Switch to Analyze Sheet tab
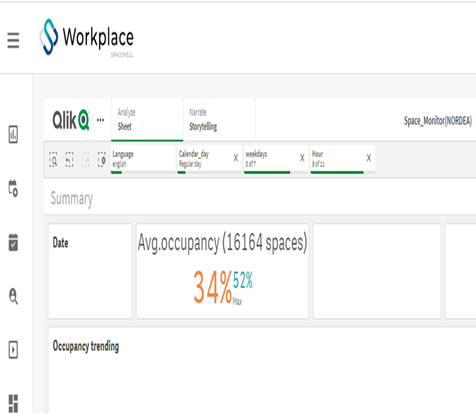Viewport: 476px width, 414px height. [x=147, y=120]
